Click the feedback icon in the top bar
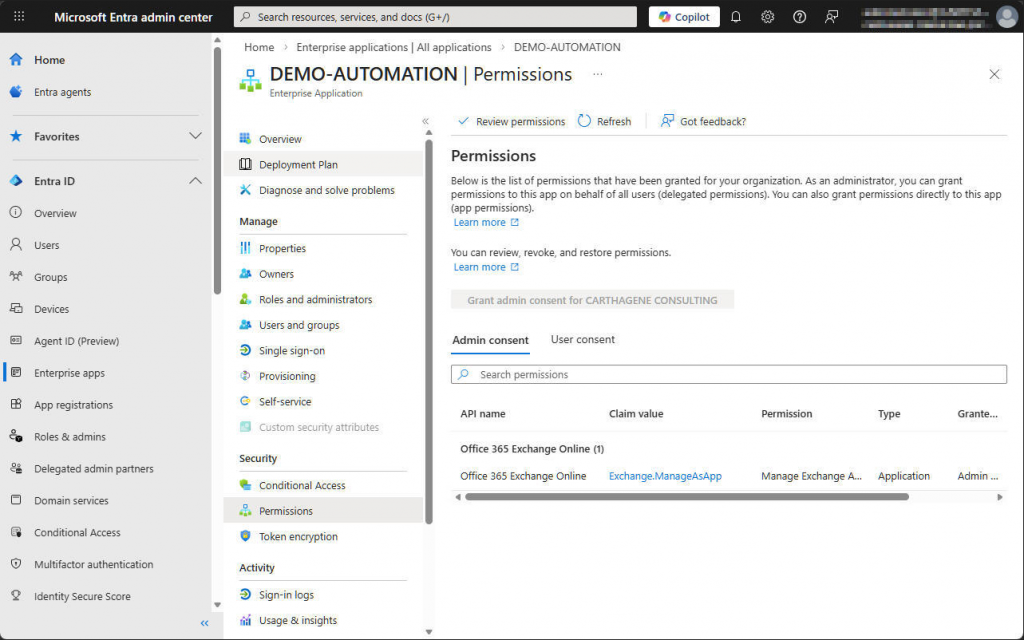The width and height of the screenshot is (1024, 640). coord(831,16)
